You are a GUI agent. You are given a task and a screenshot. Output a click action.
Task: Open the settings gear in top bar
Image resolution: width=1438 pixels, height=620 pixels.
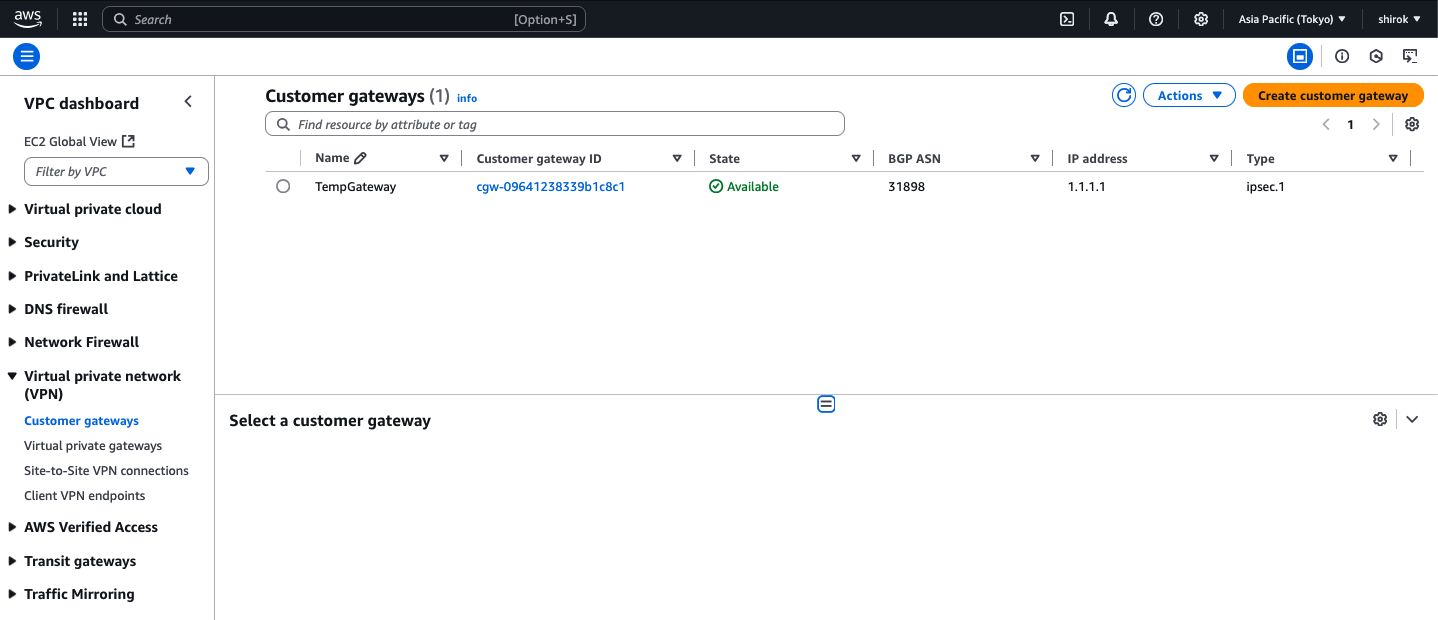(x=1201, y=19)
